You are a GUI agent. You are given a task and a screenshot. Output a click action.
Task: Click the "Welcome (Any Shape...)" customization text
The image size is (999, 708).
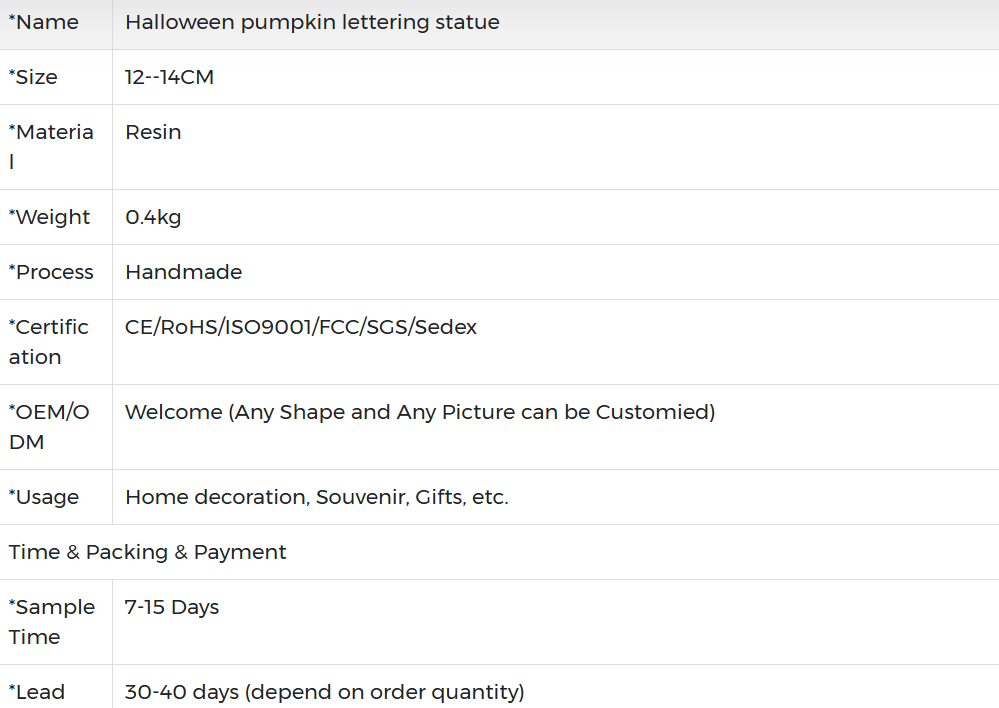[x=420, y=412]
